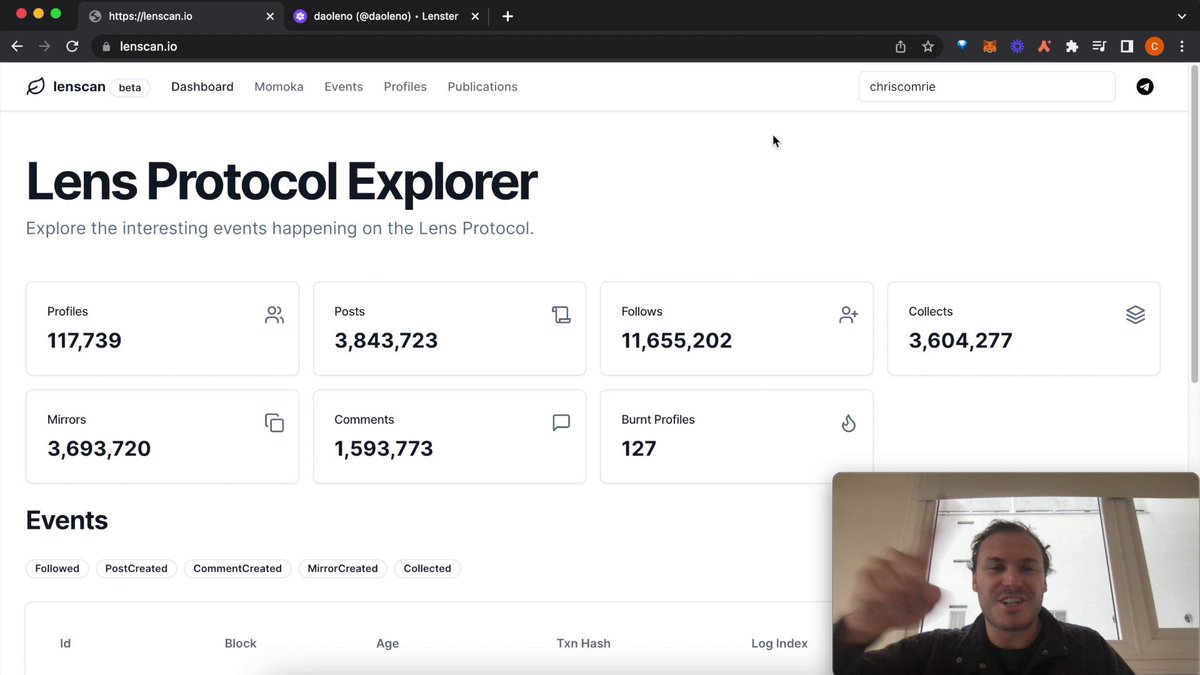Open the Momoka nav item
The image size is (1200, 675).
click(x=279, y=87)
